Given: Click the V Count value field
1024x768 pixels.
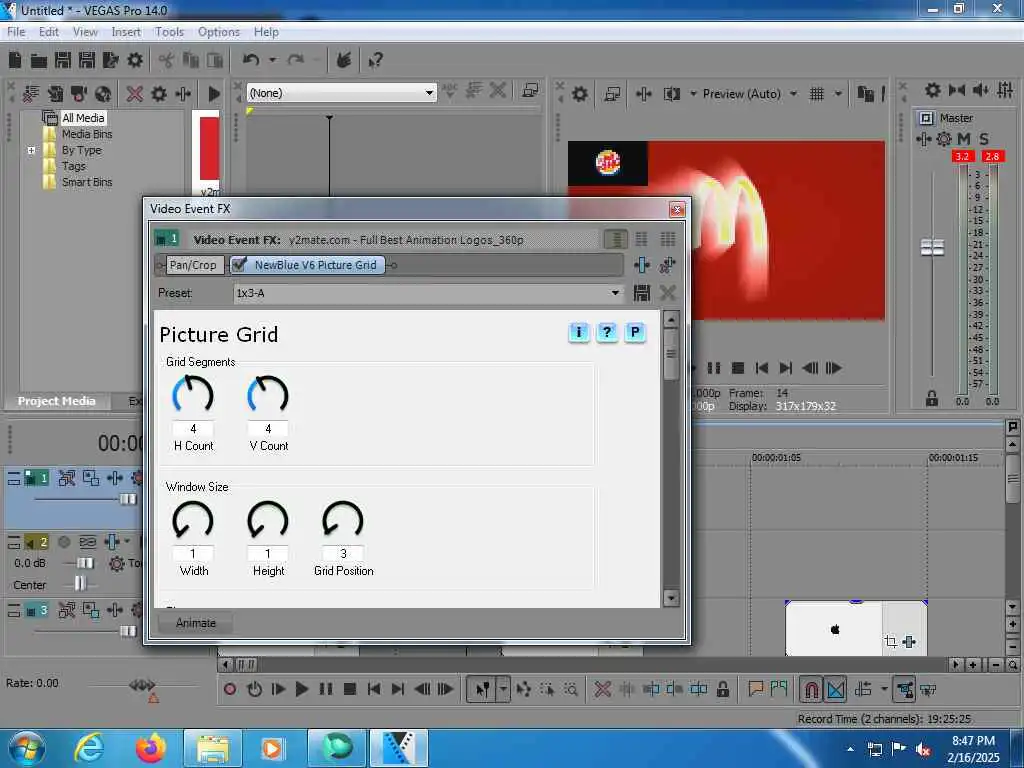Looking at the screenshot, I should (268, 429).
